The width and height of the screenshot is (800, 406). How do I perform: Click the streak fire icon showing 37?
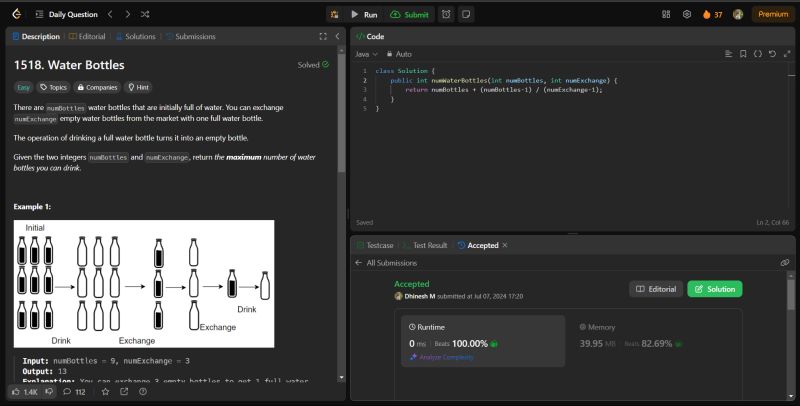click(x=706, y=14)
